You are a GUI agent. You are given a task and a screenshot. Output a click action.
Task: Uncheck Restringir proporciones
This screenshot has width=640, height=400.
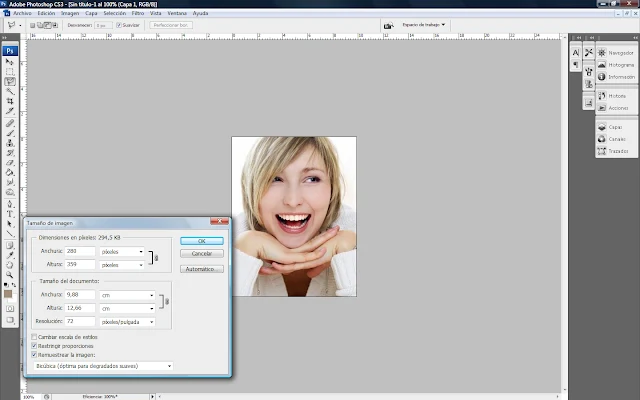pyautogui.click(x=34, y=346)
